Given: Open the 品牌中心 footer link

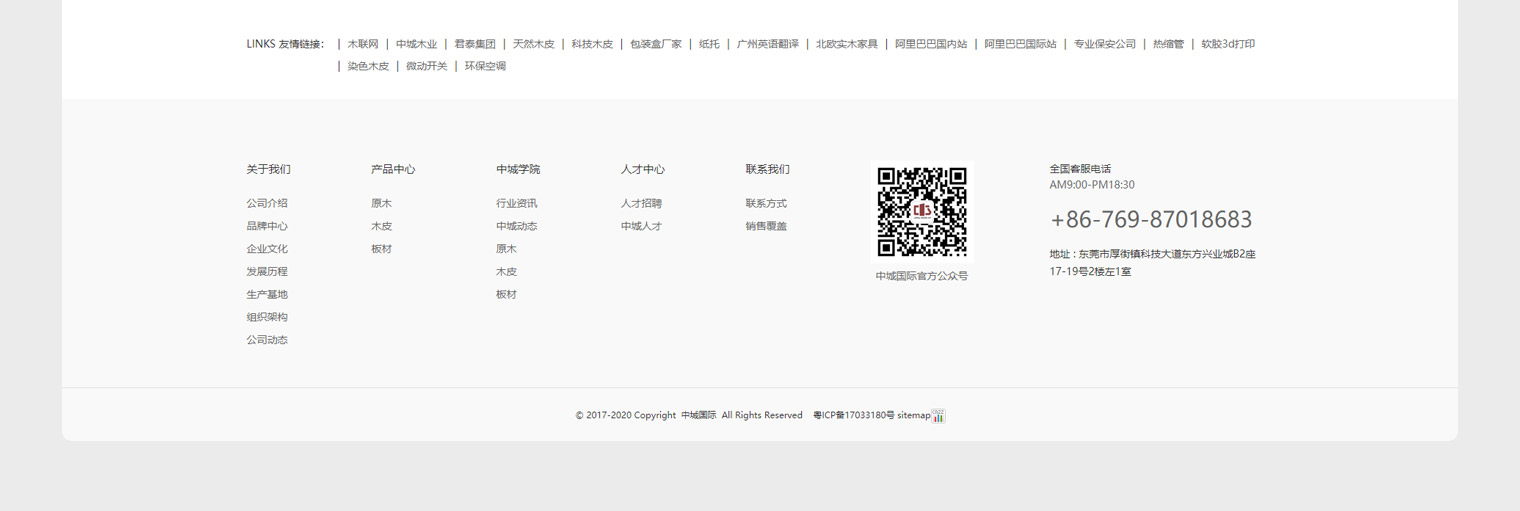Looking at the screenshot, I should point(267,226).
